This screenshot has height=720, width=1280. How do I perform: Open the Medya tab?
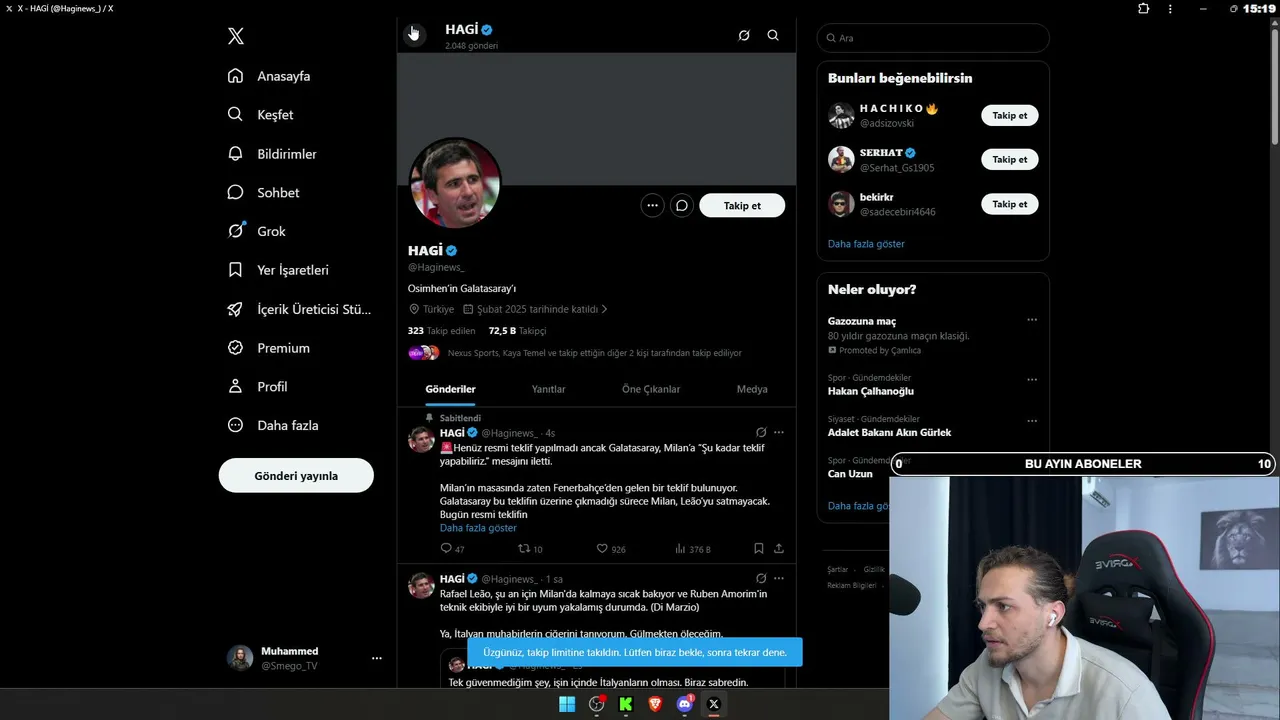pyautogui.click(x=752, y=389)
